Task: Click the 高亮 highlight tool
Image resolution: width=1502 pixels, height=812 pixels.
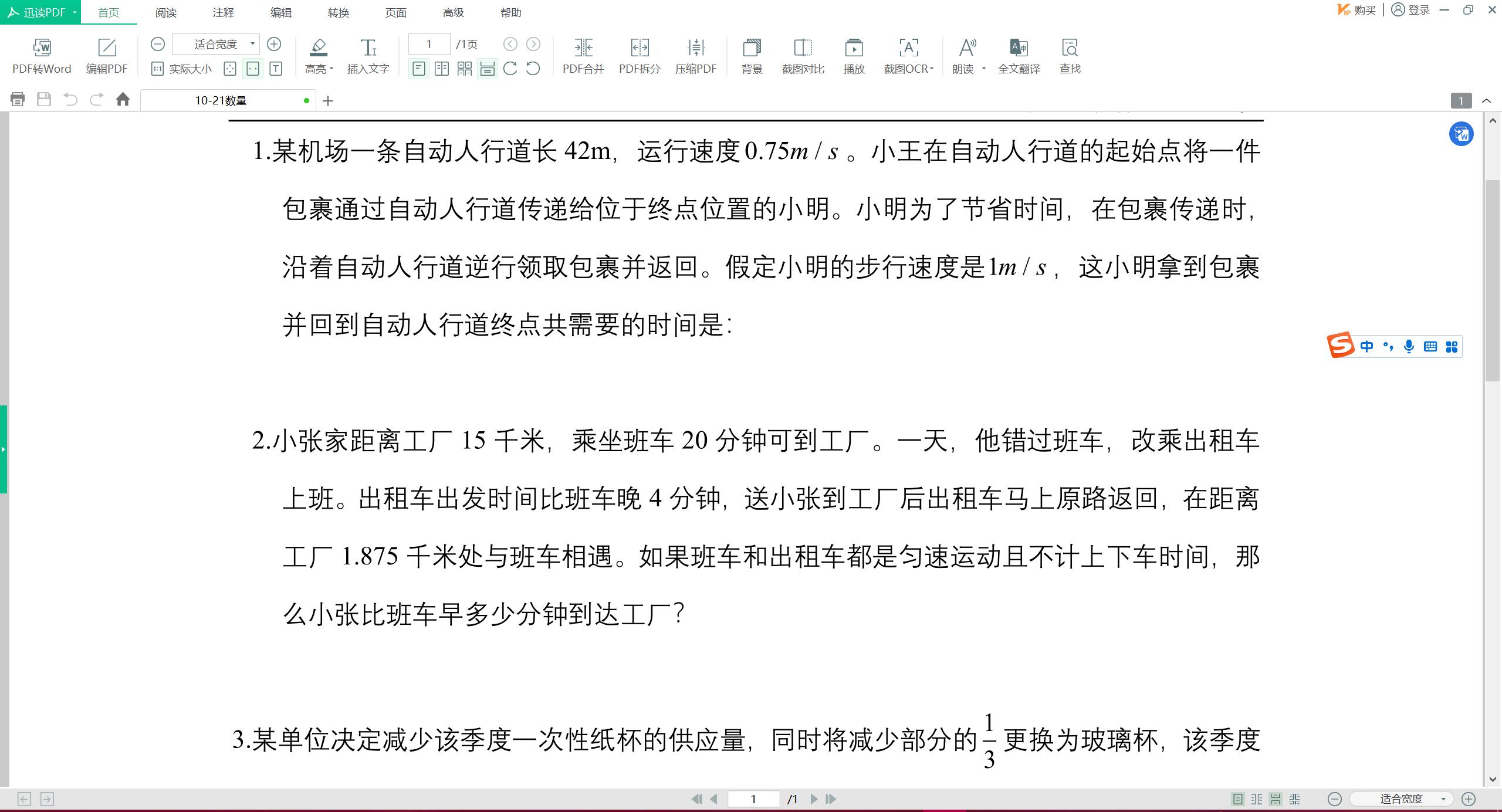Action: click(x=316, y=56)
